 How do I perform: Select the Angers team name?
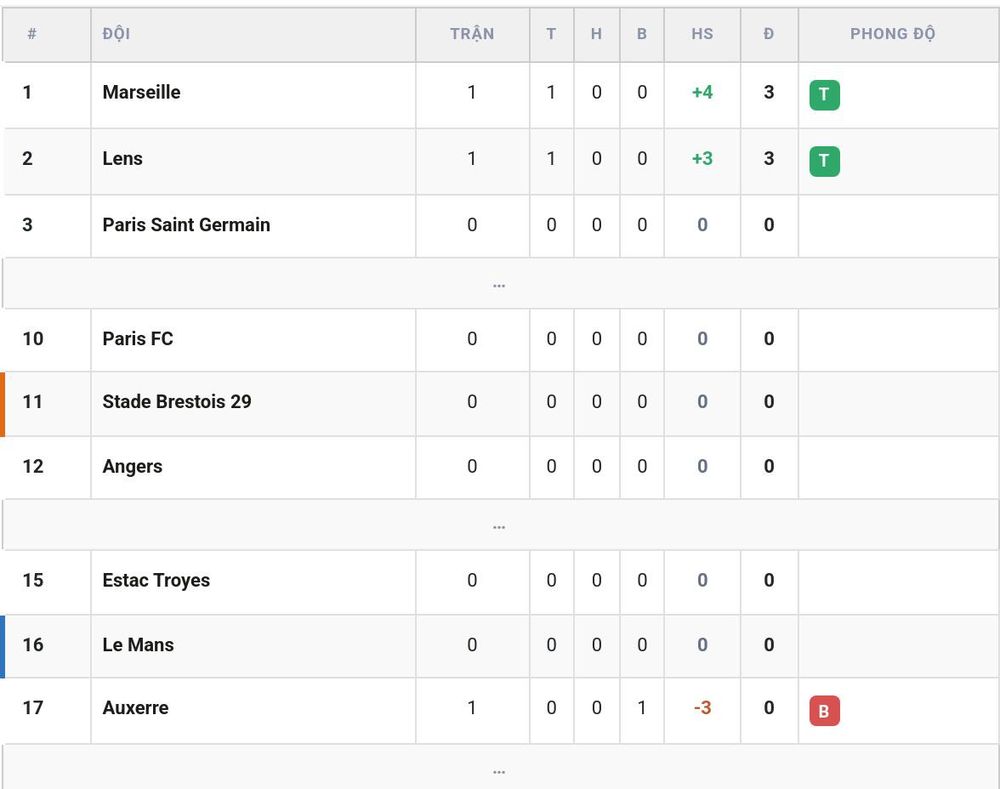click(x=132, y=466)
